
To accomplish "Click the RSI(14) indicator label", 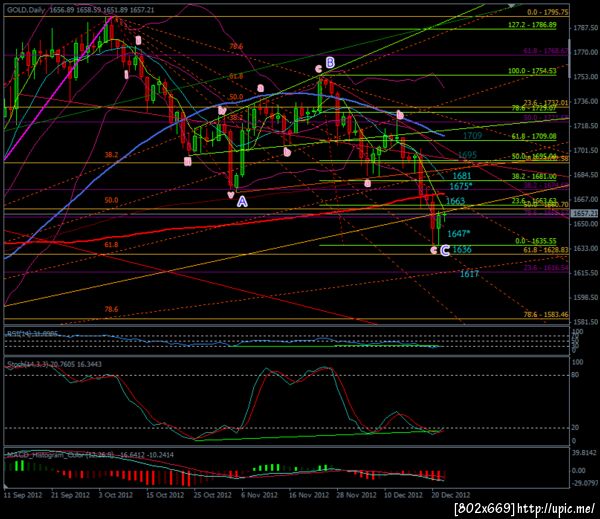I will (x=32, y=334).
